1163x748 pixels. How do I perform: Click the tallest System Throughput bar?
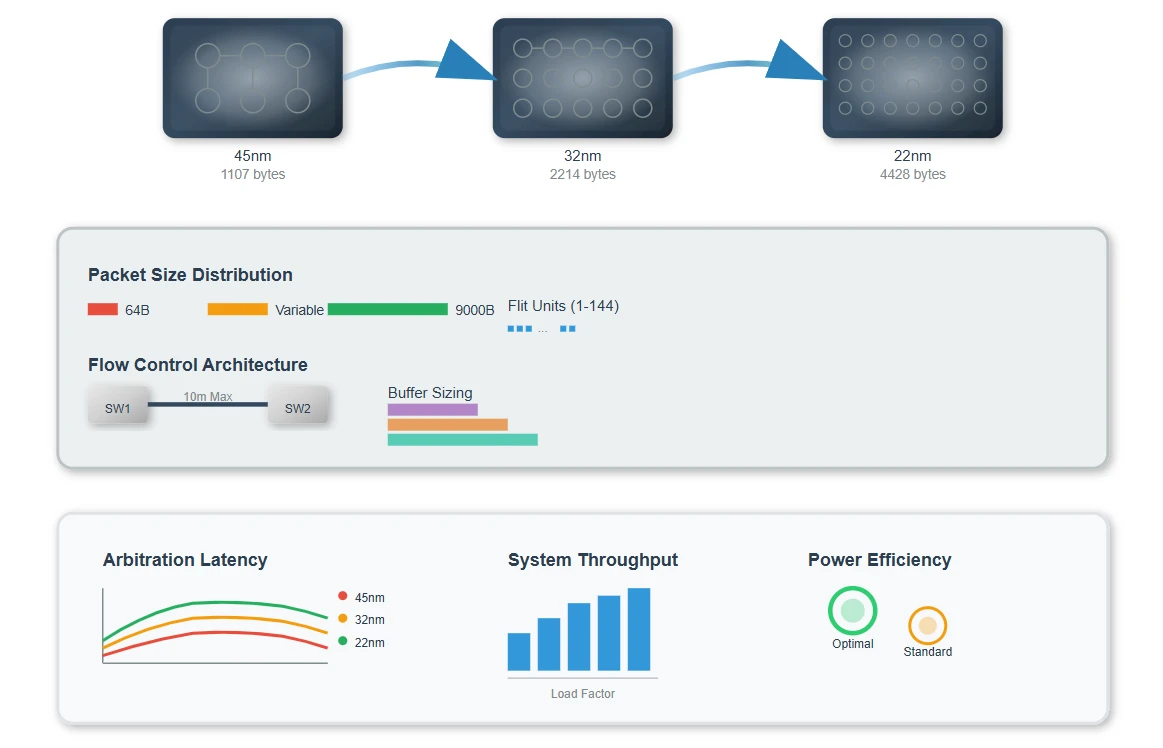(639, 629)
